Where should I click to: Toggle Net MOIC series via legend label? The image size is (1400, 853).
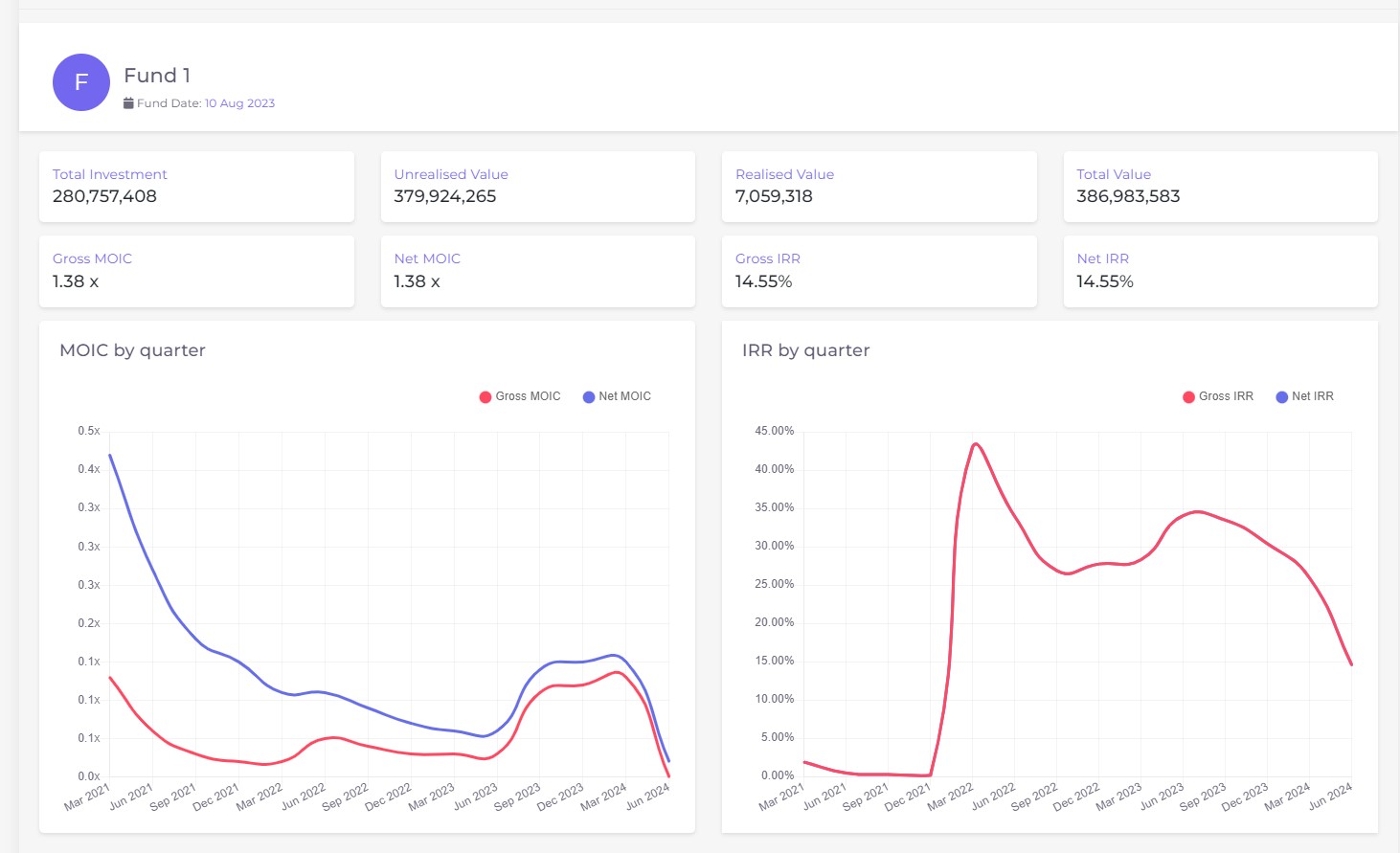click(x=624, y=396)
